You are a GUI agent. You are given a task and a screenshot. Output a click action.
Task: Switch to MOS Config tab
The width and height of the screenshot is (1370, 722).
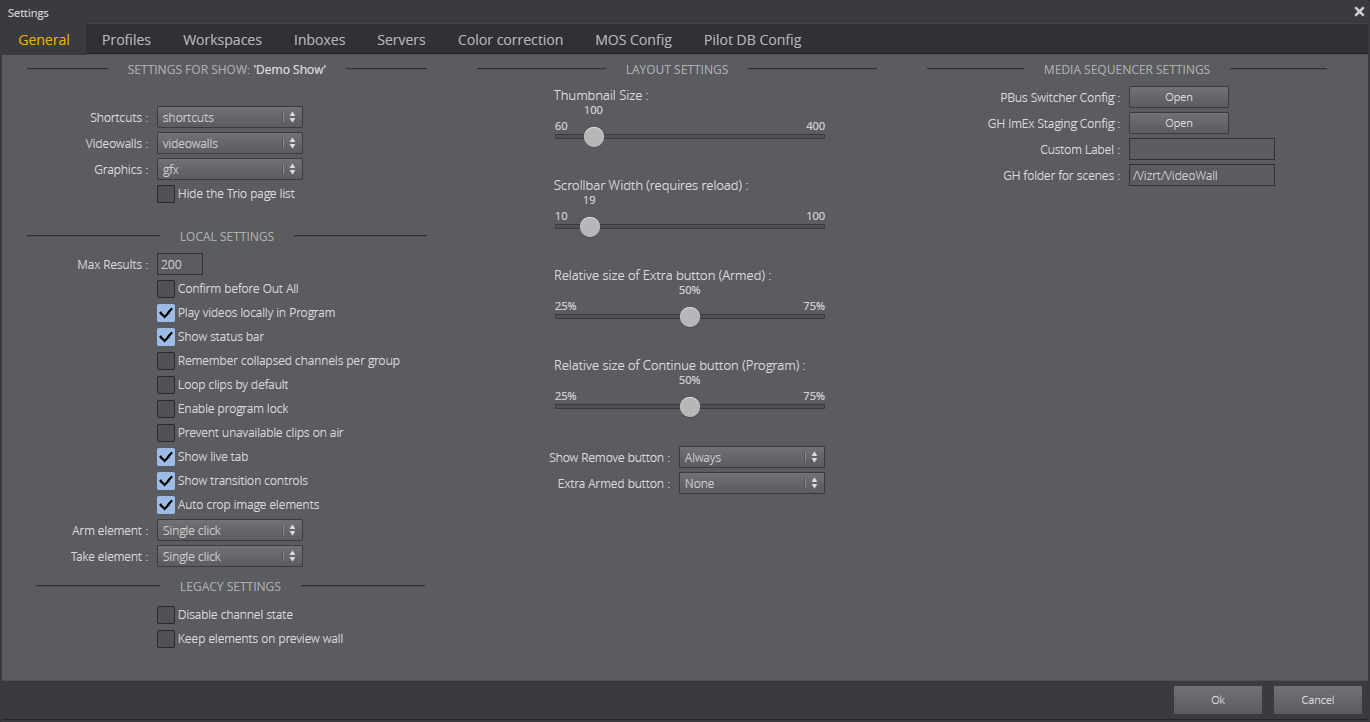click(x=633, y=40)
